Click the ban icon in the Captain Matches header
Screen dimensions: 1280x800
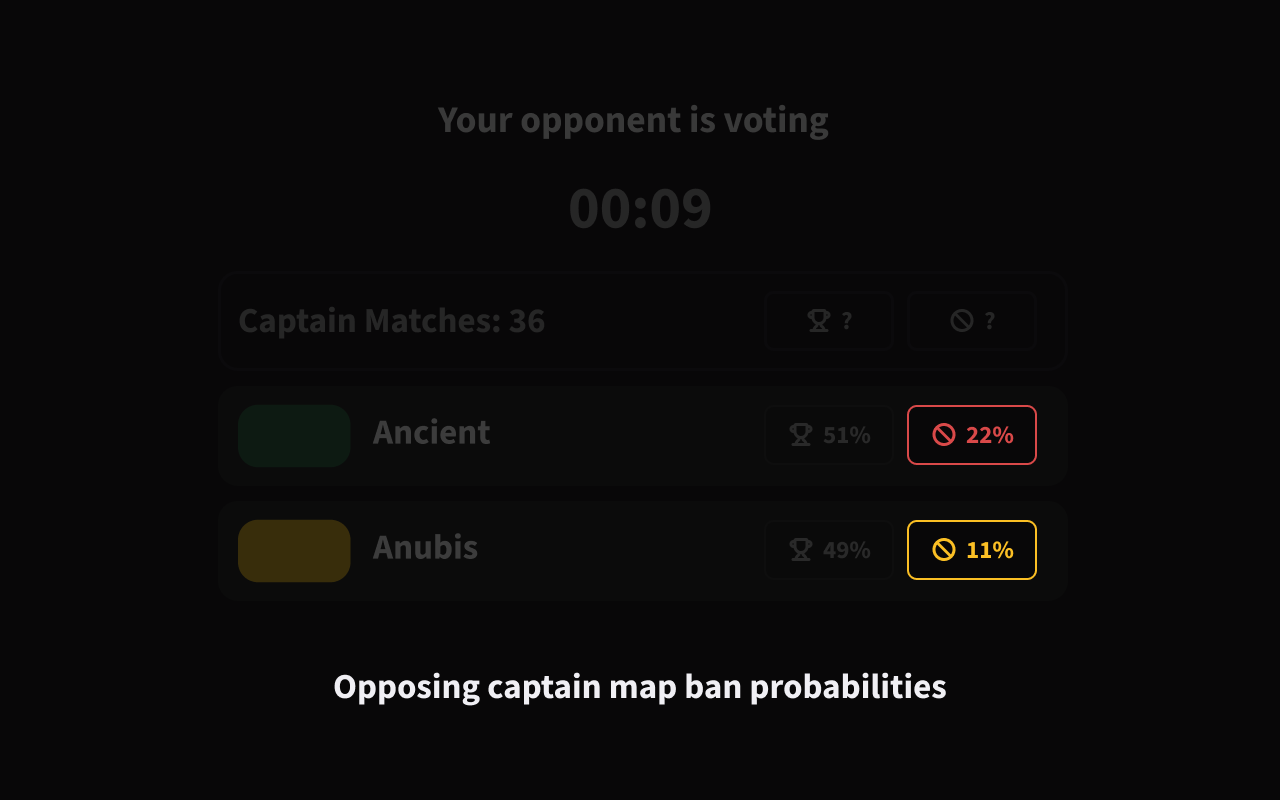pos(960,320)
